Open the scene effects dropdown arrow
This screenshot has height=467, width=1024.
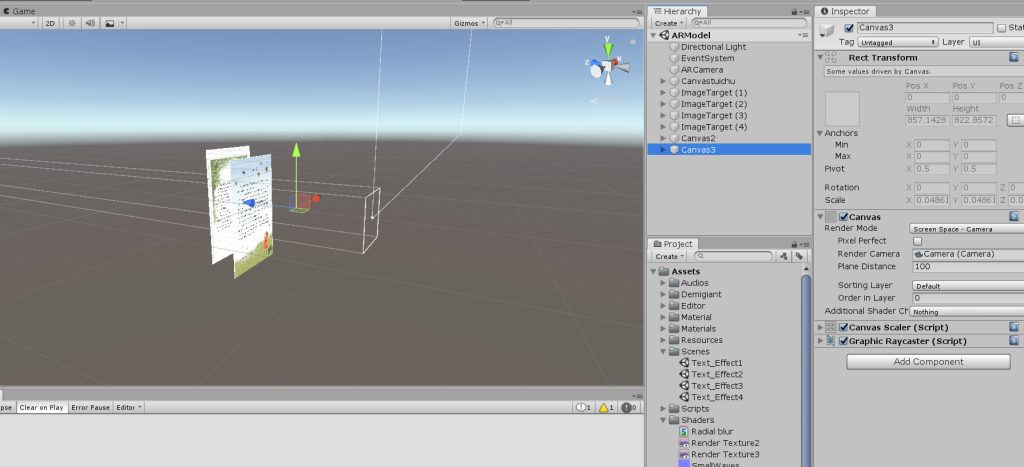pos(122,23)
